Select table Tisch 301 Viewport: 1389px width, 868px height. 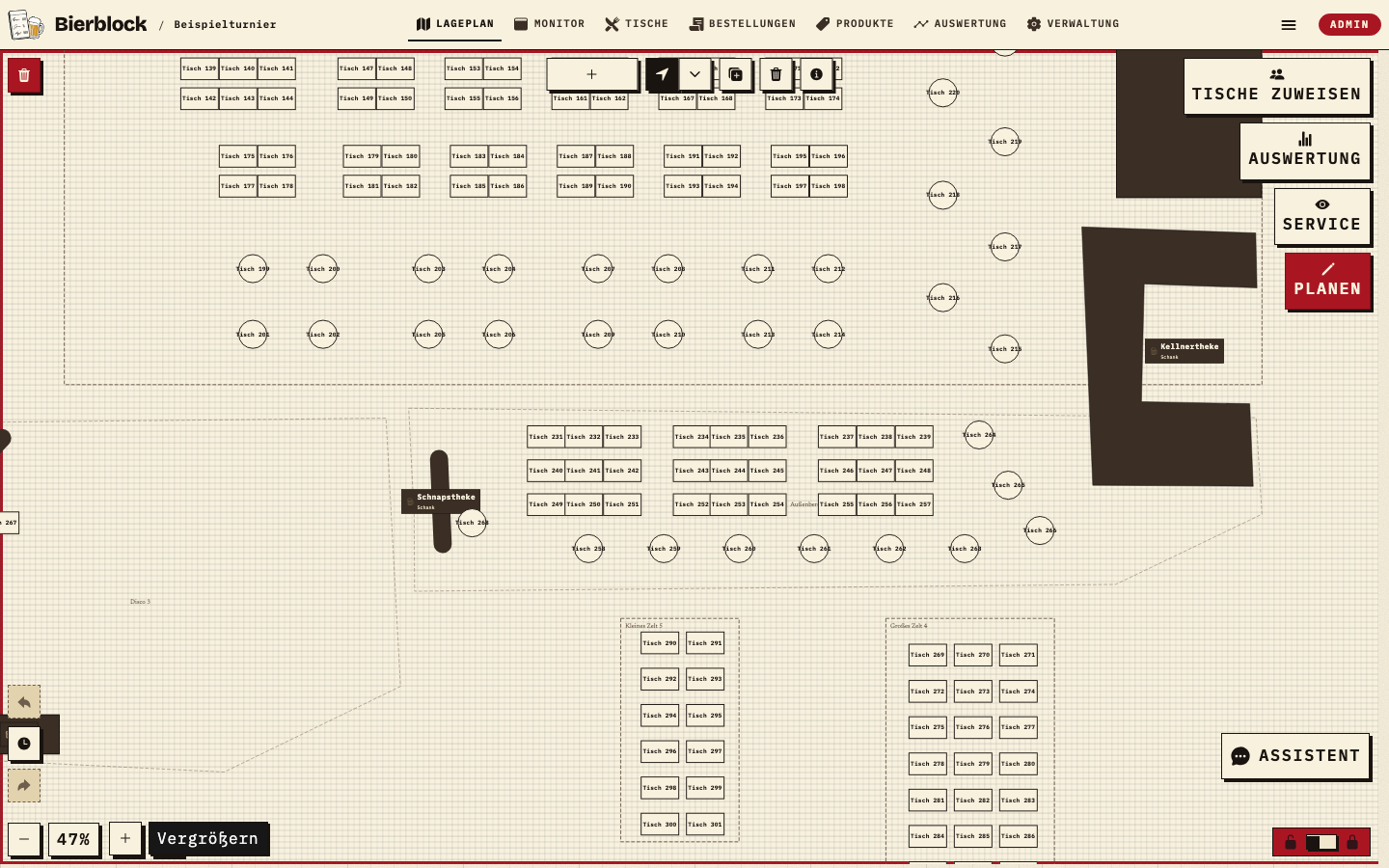705,825
